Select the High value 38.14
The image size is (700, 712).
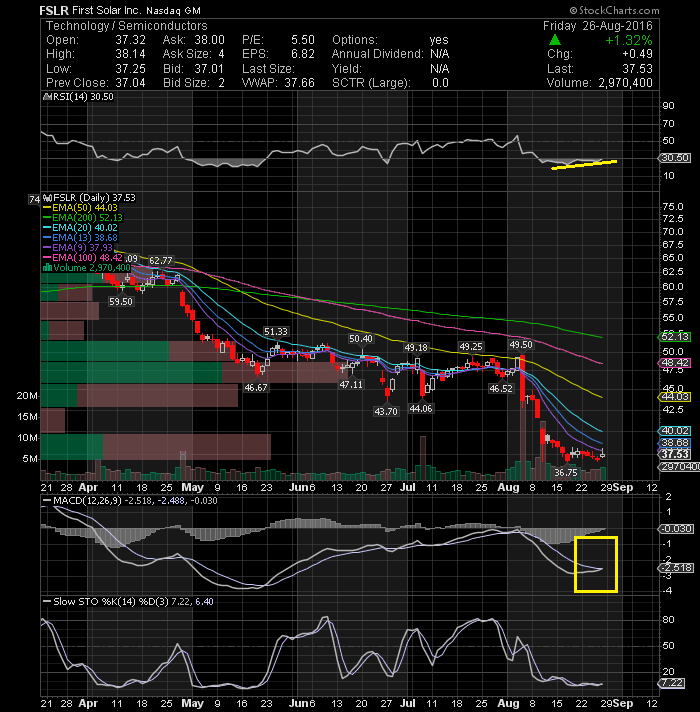tap(130, 54)
